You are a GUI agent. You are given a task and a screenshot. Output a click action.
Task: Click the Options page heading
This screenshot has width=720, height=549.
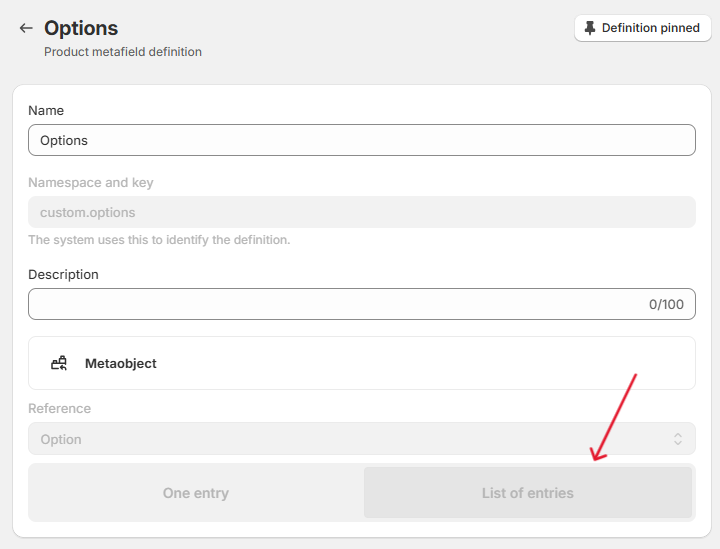coord(81,28)
